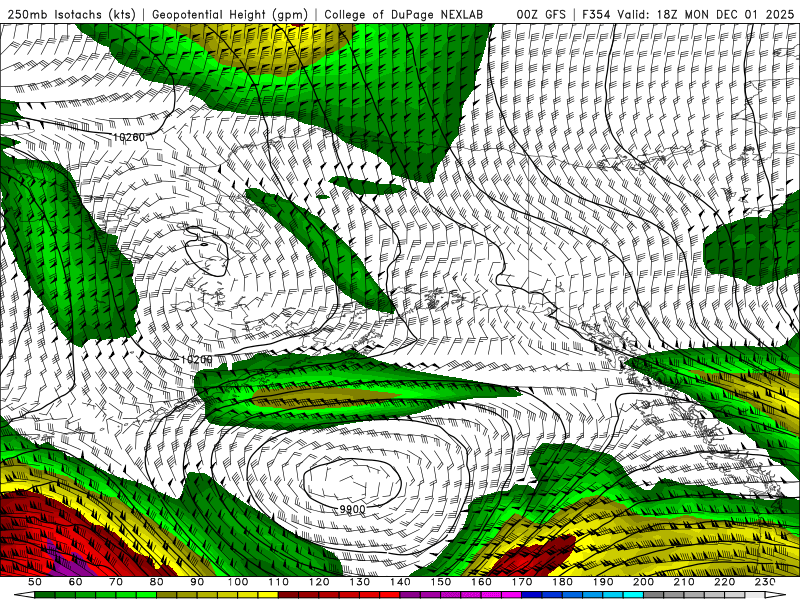
Task: Click the 'Geopotential Height (gpm)' header label
Action: point(230,15)
